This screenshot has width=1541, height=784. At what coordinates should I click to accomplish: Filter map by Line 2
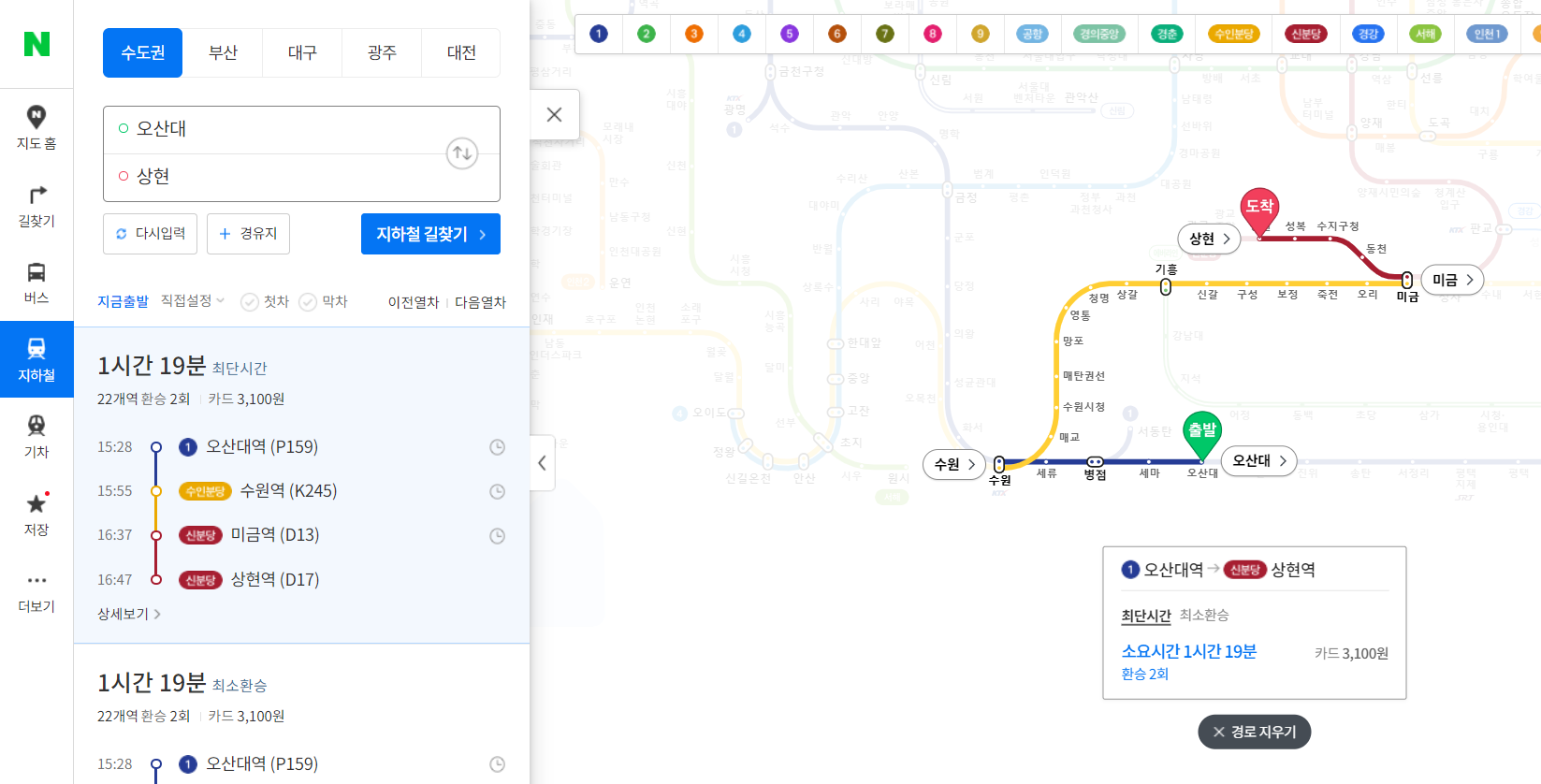point(647,34)
